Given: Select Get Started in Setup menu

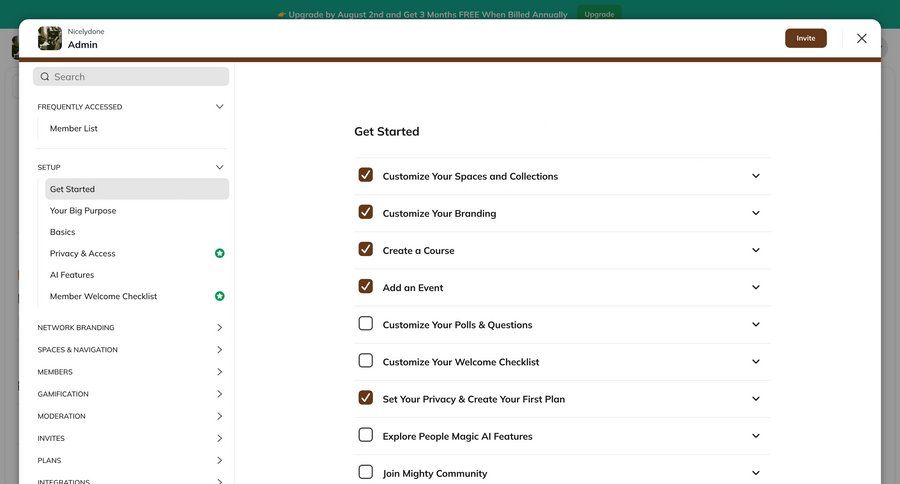Looking at the screenshot, I should pos(137,189).
